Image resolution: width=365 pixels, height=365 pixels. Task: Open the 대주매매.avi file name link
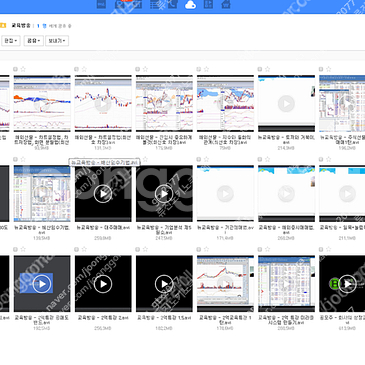(x=103, y=228)
